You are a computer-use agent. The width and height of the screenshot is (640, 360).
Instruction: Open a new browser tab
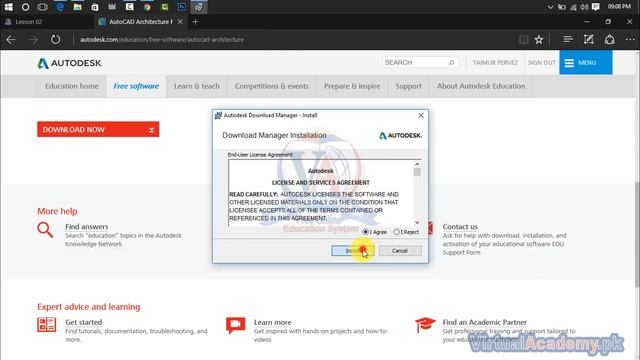coord(195,22)
